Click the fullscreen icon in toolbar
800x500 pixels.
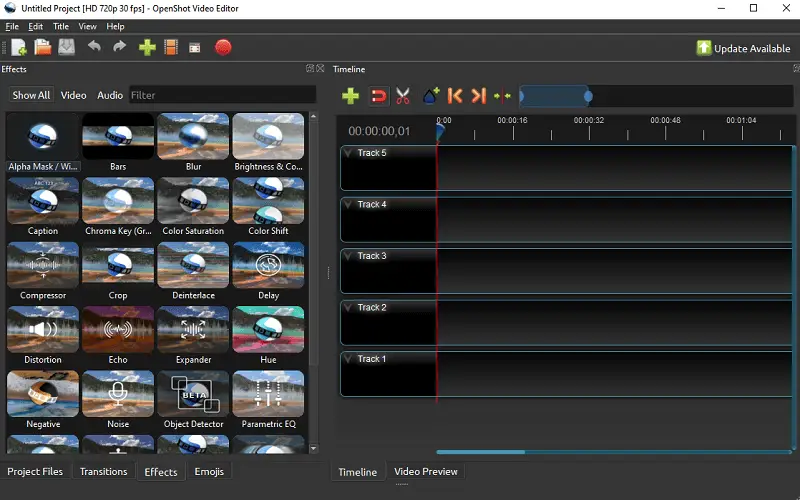pos(194,48)
